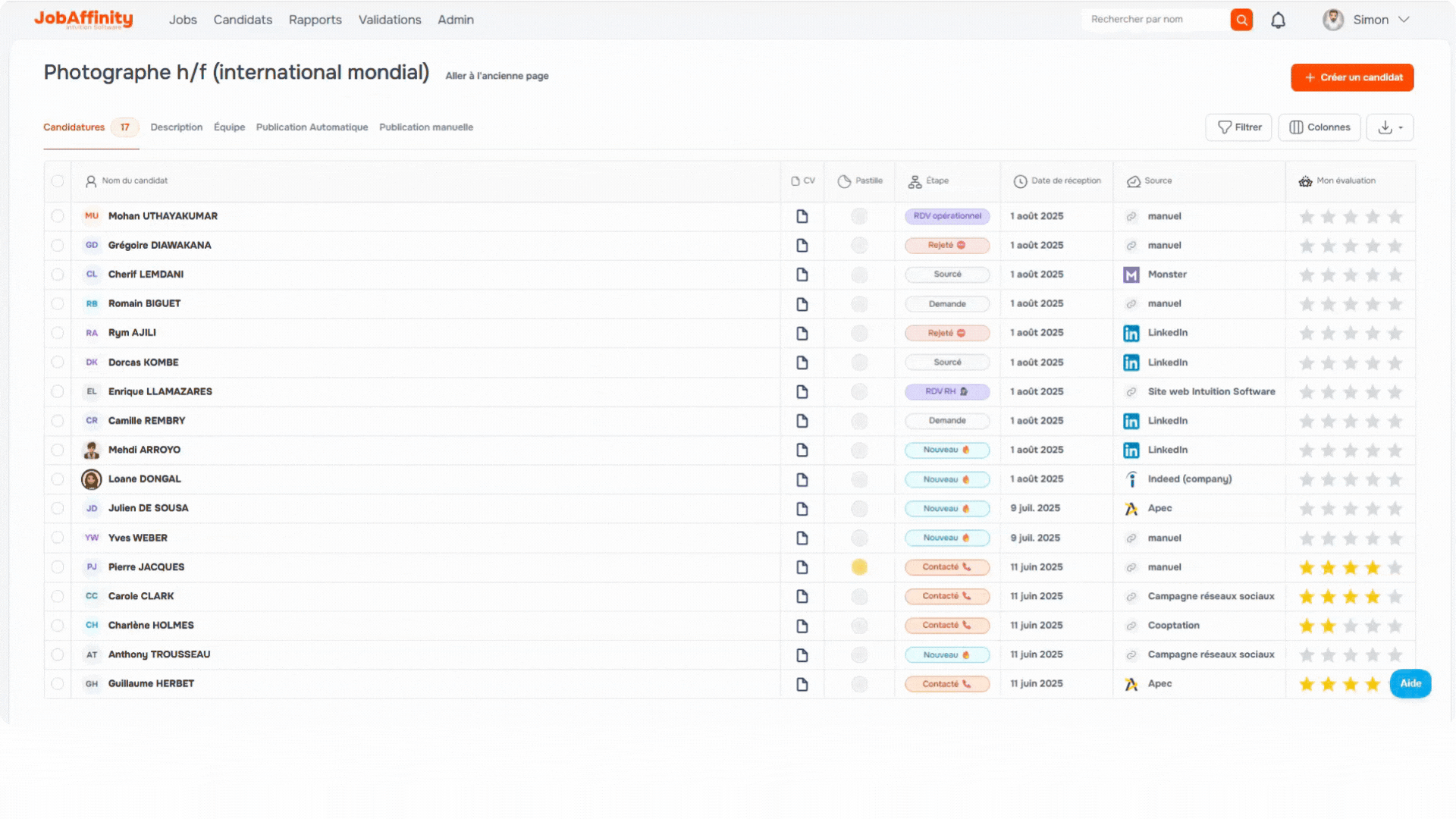Click the LinkedIn icon for Rym AJILI
The image size is (1456, 819).
[x=1131, y=334]
